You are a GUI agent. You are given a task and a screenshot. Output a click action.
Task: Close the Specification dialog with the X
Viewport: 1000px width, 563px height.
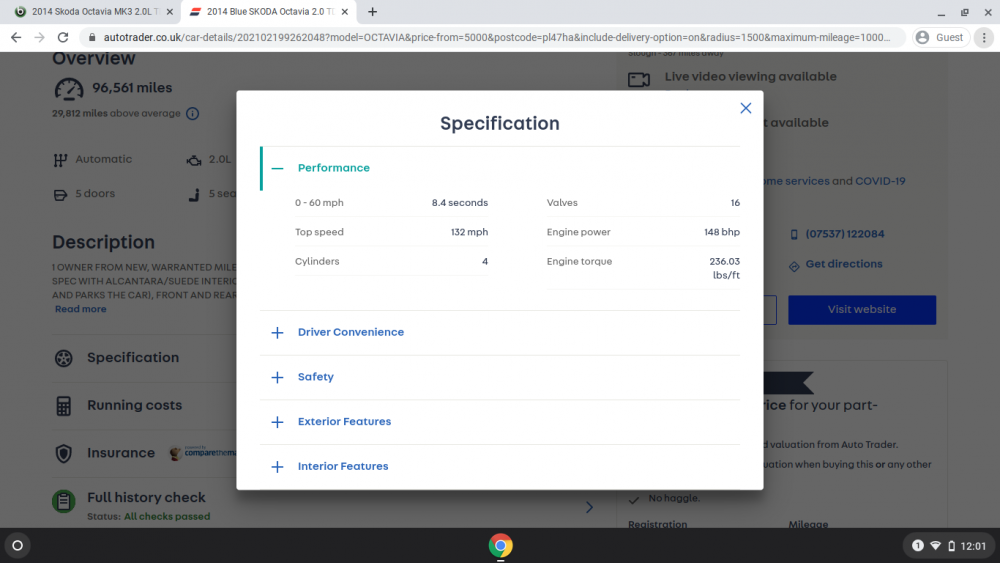[x=746, y=108]
